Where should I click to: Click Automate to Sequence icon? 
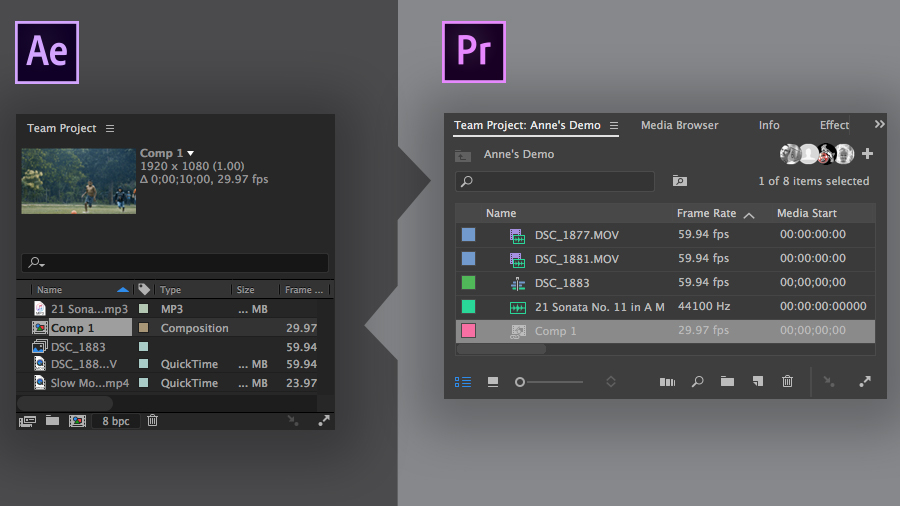coord(667,382)
